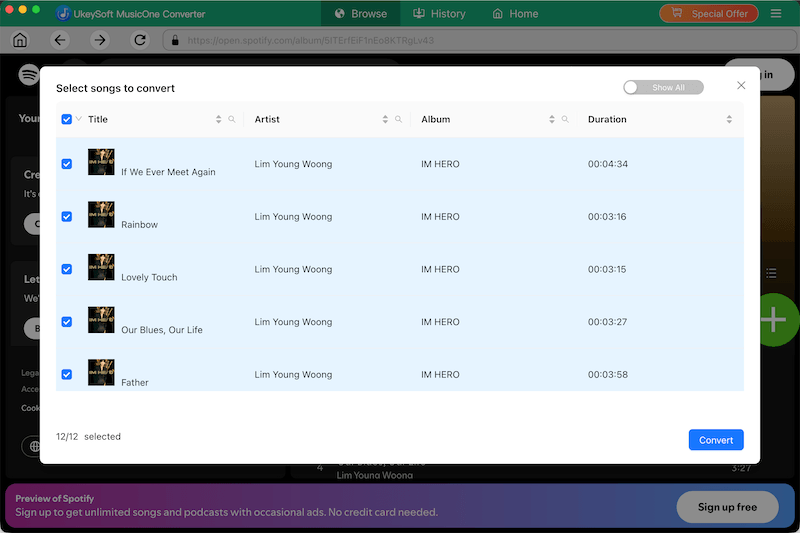Open the Special Offer button
The height and width of the screenshot is (533, 800).
tap(709, 14)
